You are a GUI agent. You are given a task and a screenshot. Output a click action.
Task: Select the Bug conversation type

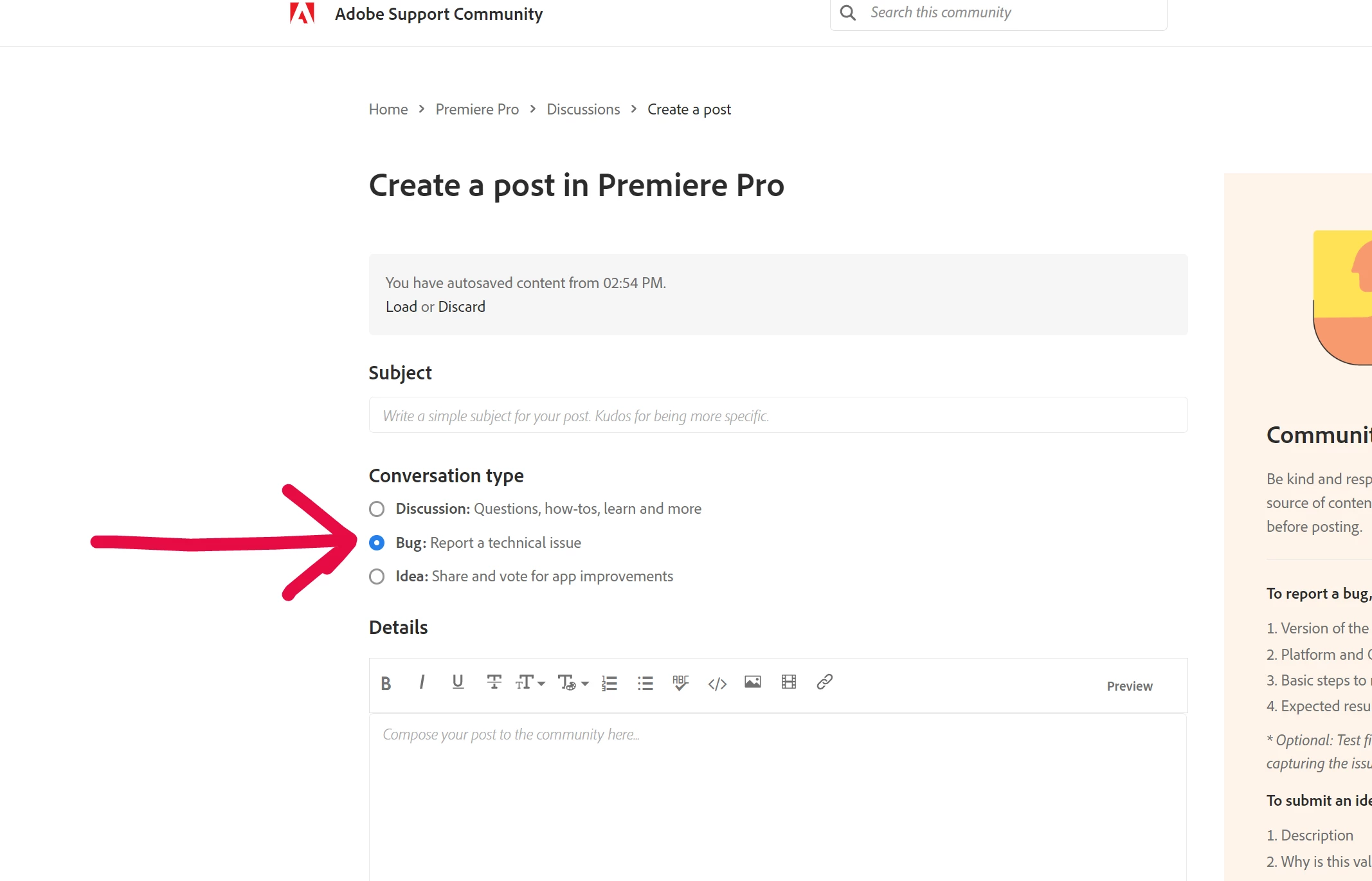[x=377, y=543]
